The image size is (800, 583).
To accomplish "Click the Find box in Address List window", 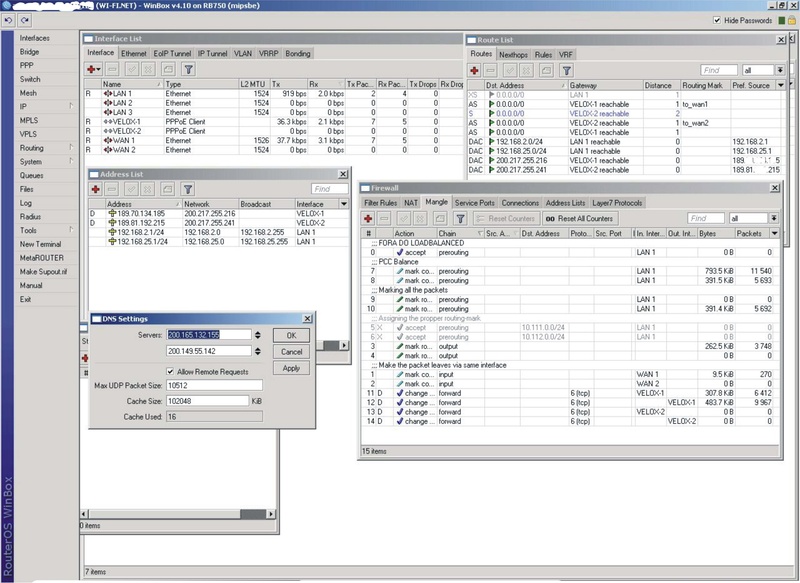I will click(330, 189).
